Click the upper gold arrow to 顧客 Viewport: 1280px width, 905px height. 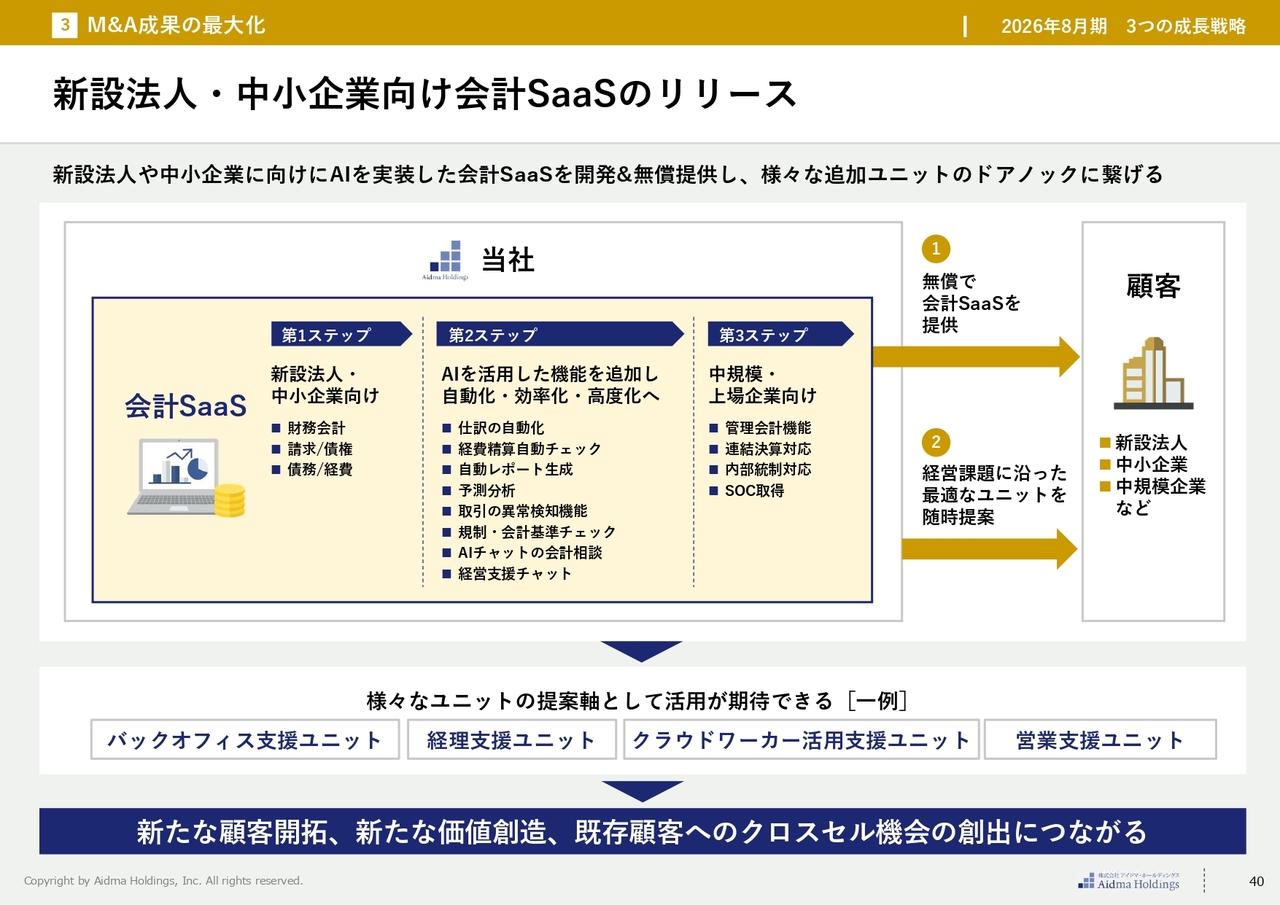975,357
